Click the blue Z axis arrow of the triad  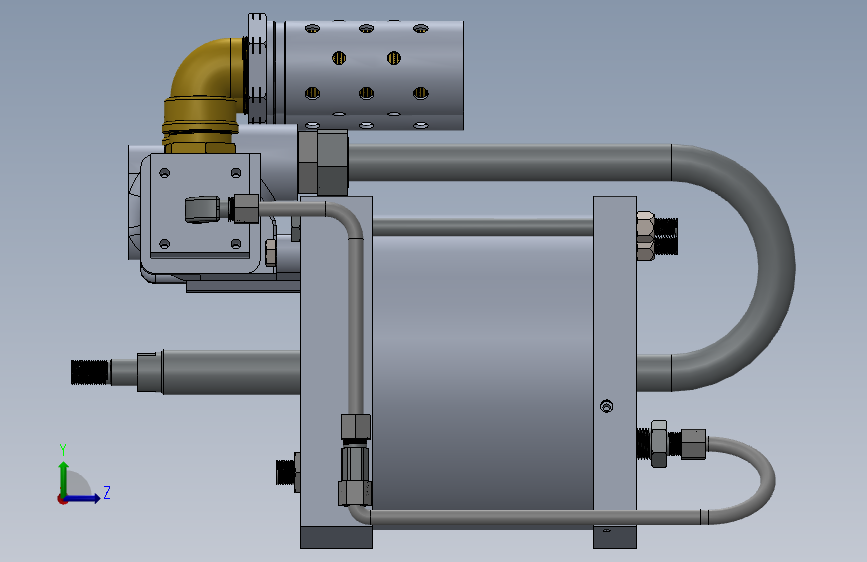pos(84,498)
